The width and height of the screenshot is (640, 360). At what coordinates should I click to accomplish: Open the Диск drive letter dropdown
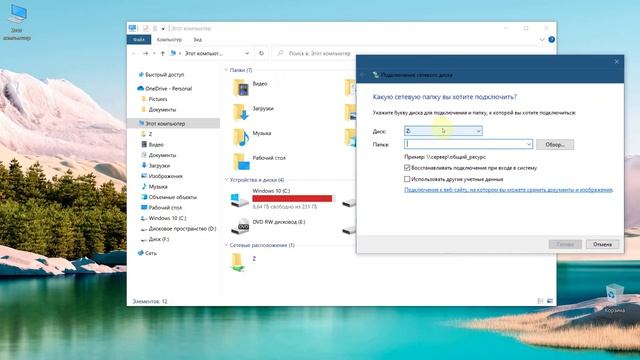pos(443,131)
